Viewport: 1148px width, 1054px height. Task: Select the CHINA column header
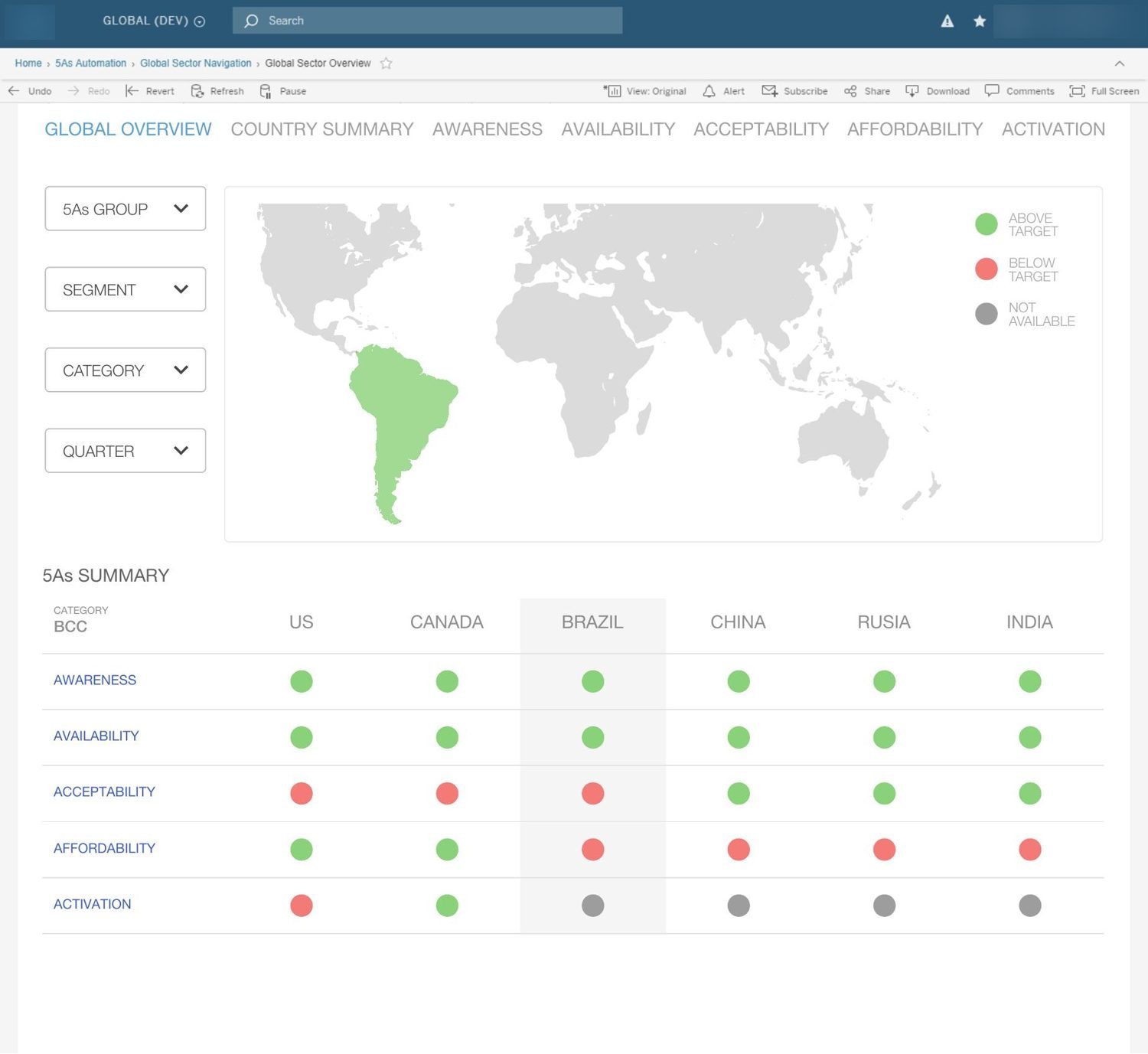point(738,622)
